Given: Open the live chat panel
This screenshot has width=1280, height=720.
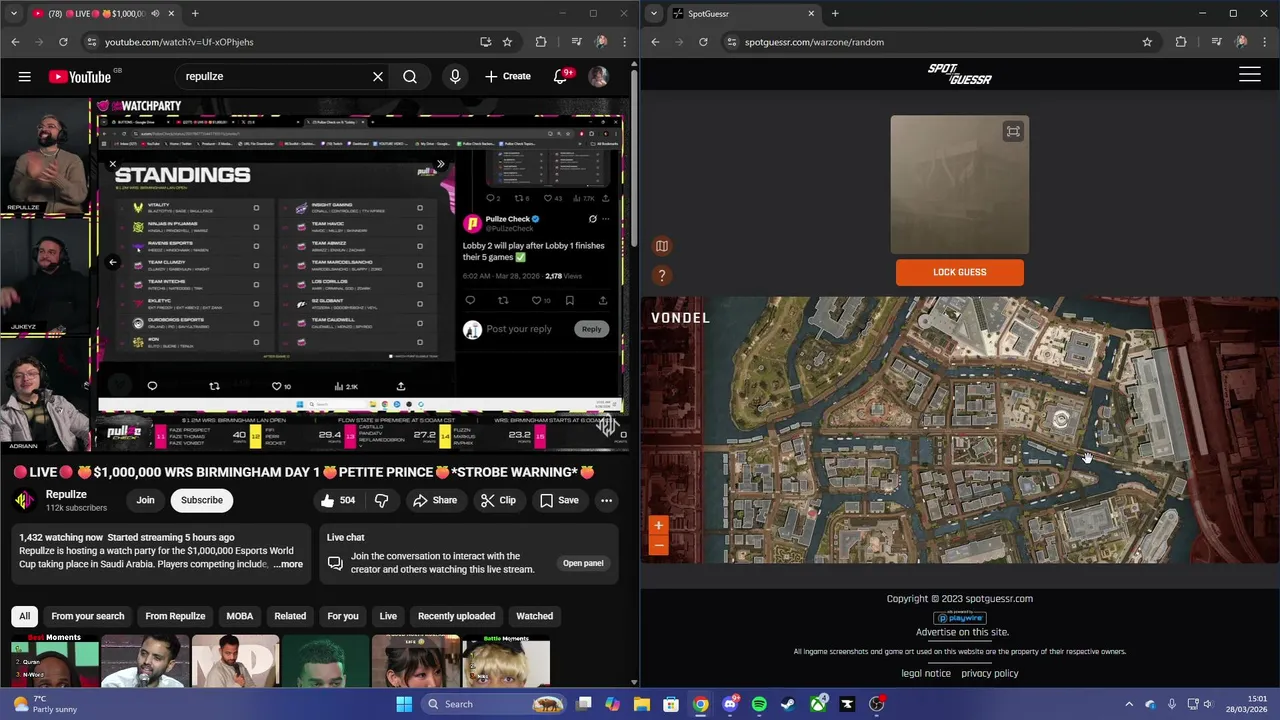Looking at the screenshot, I should pos(583,563).
